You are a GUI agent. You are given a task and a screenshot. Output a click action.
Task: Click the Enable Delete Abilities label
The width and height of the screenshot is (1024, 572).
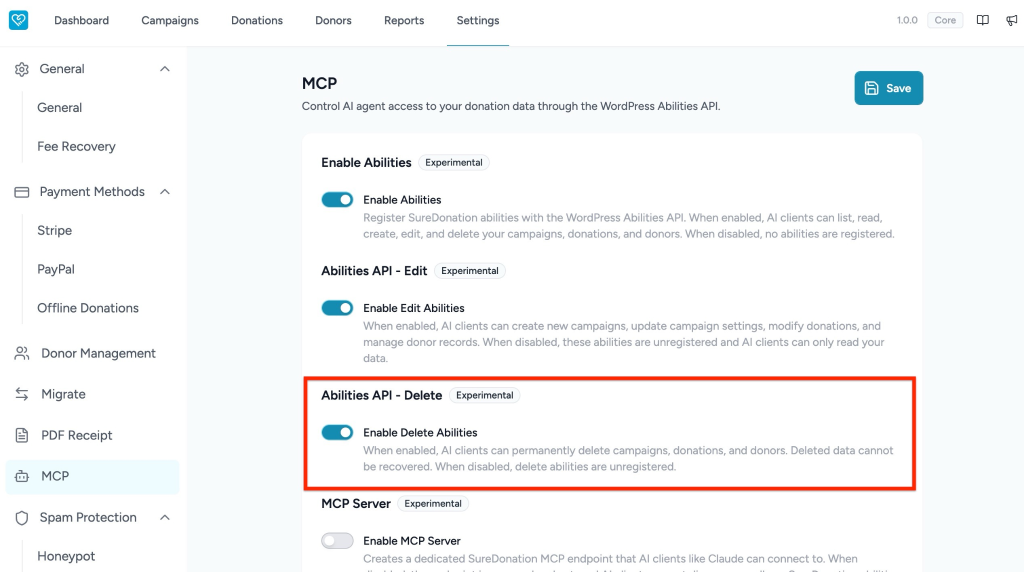(421, 432)
